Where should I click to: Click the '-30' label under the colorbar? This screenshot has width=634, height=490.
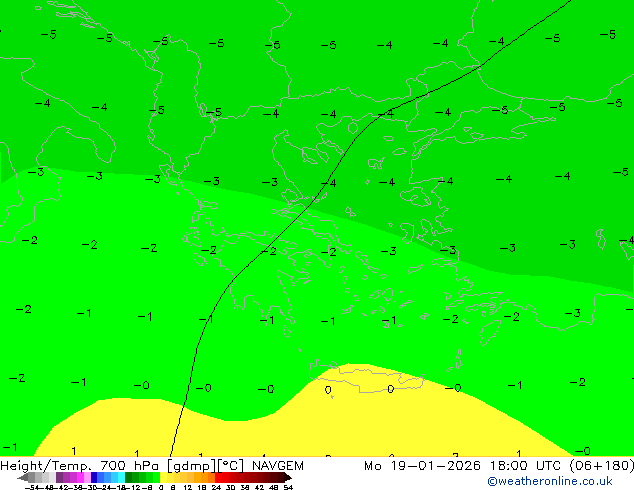tap(90, 488)
